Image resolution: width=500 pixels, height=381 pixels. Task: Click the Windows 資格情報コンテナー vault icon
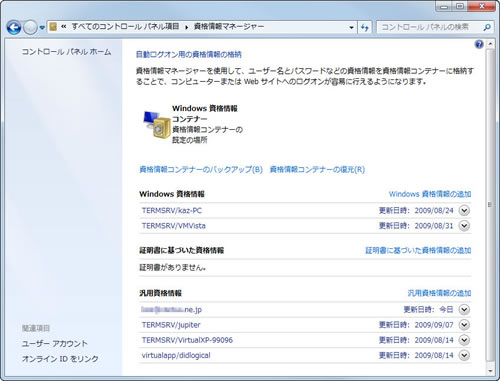[157, 125]
